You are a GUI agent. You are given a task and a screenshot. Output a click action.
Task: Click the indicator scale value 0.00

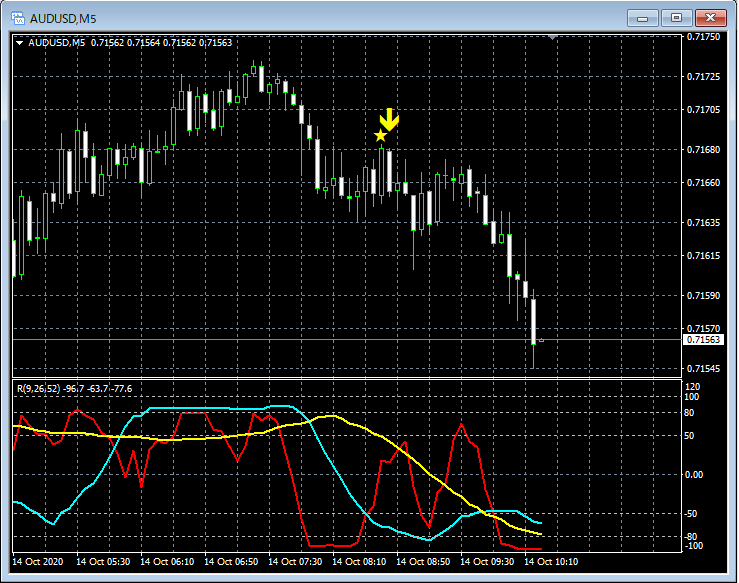click(x=694, y=475)
